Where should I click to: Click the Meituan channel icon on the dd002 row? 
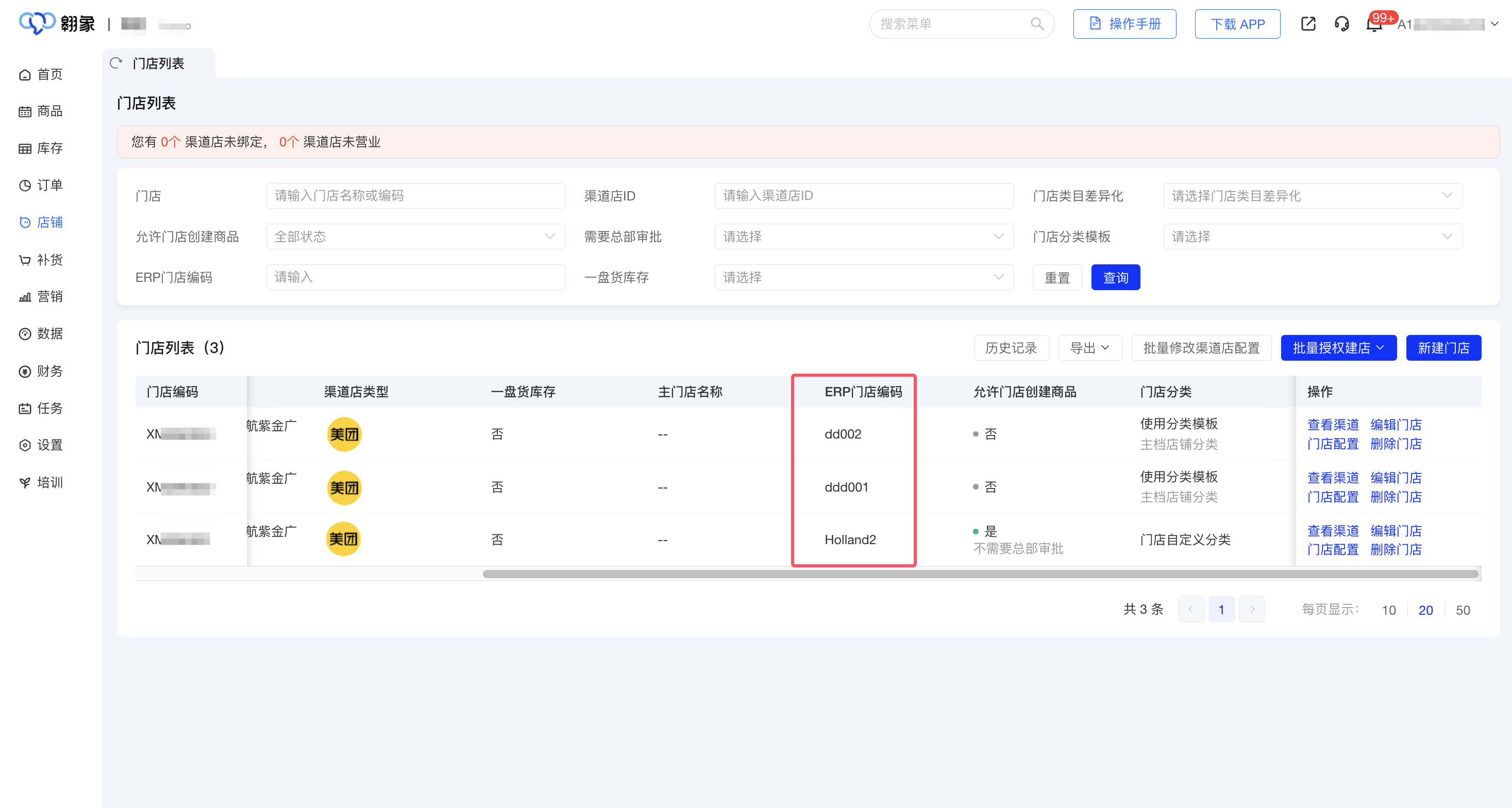(x=344, y=434)
